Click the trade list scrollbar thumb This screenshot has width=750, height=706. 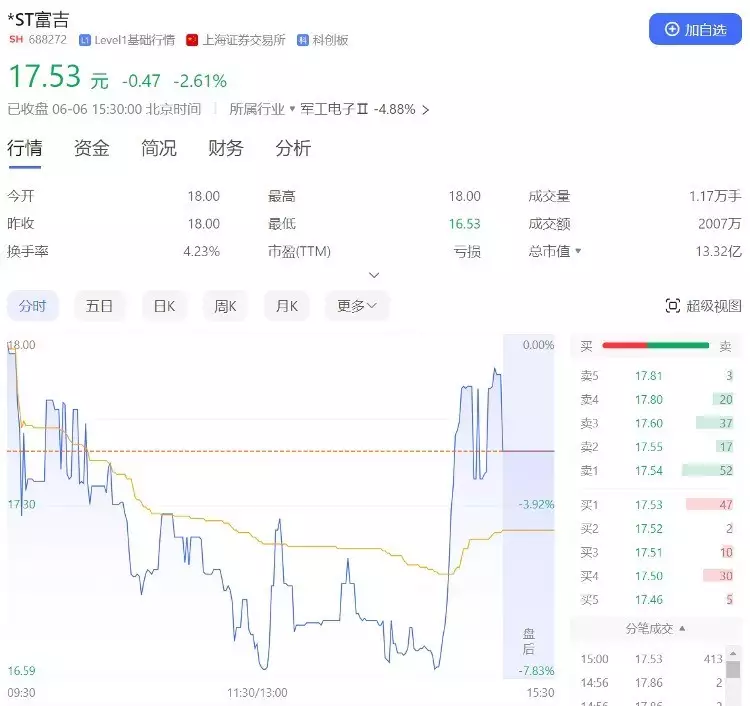732,669
